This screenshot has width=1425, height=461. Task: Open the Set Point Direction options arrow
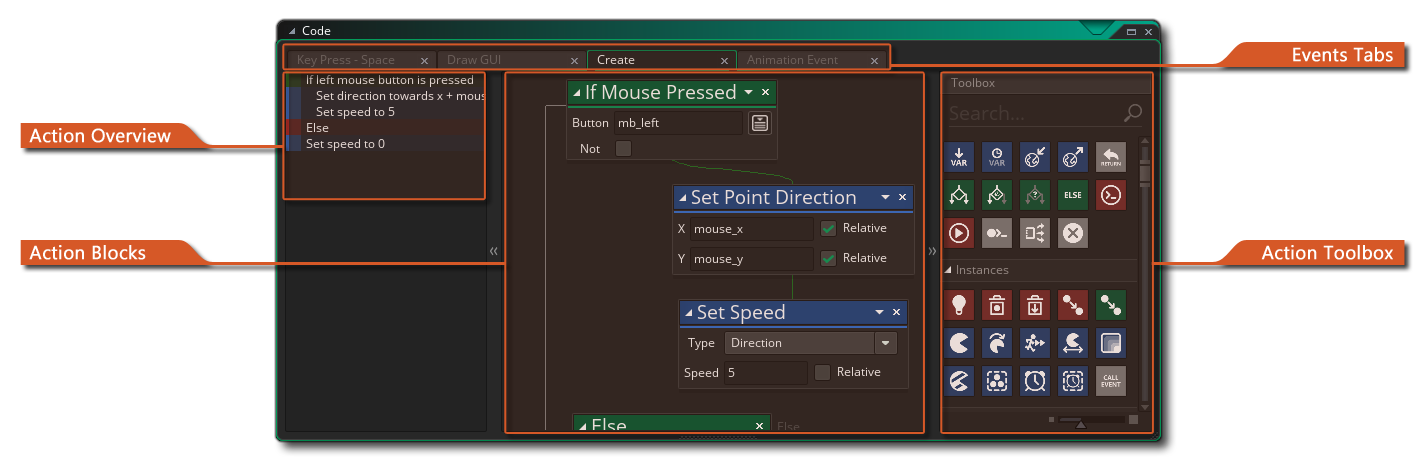click(x=885, y=198)
